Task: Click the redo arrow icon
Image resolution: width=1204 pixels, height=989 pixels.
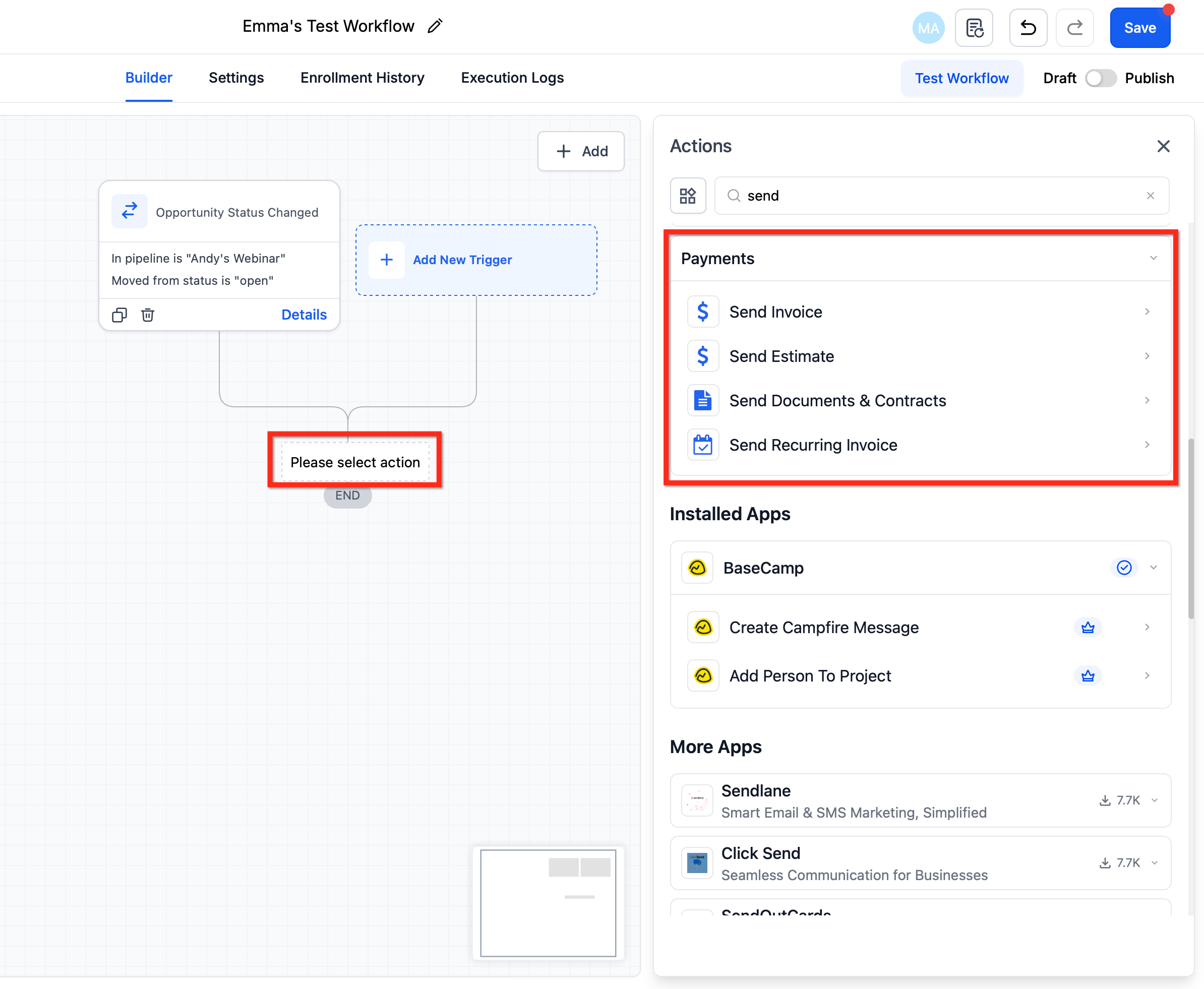Action: [x=1074, y=28]
